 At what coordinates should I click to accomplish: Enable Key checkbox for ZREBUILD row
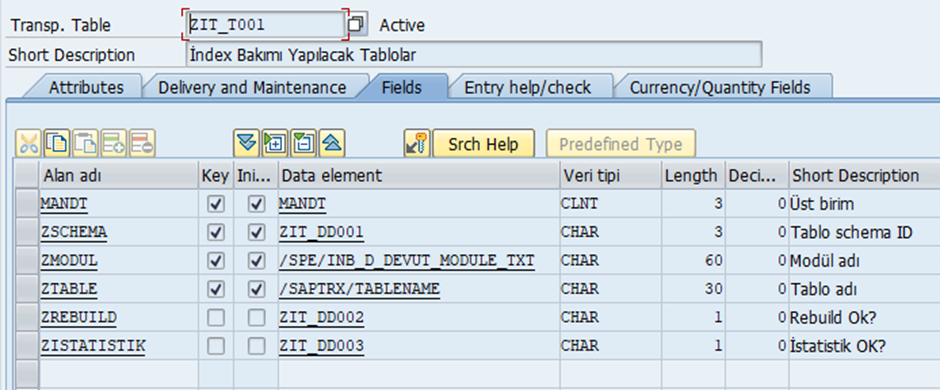(x=215, y=318)
